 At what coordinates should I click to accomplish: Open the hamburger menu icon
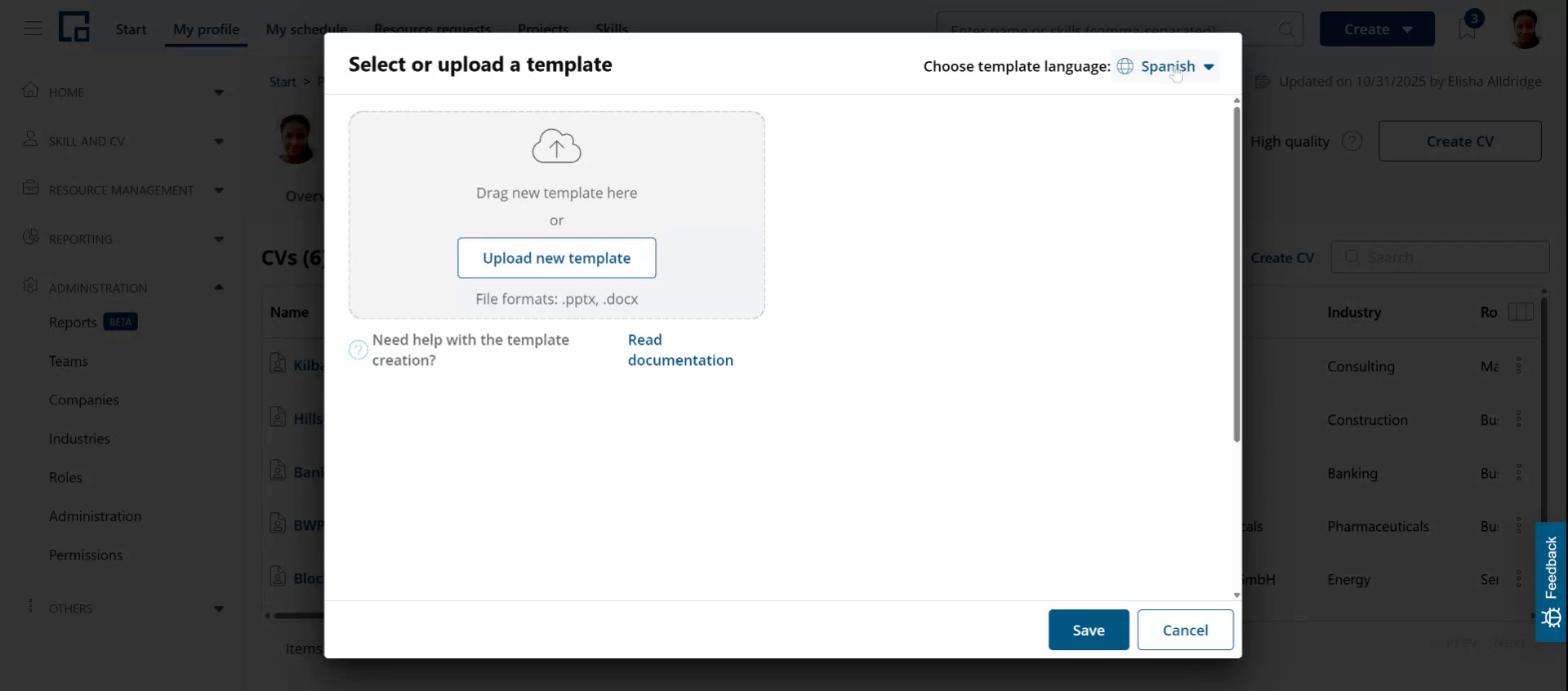tap(33, 29)
